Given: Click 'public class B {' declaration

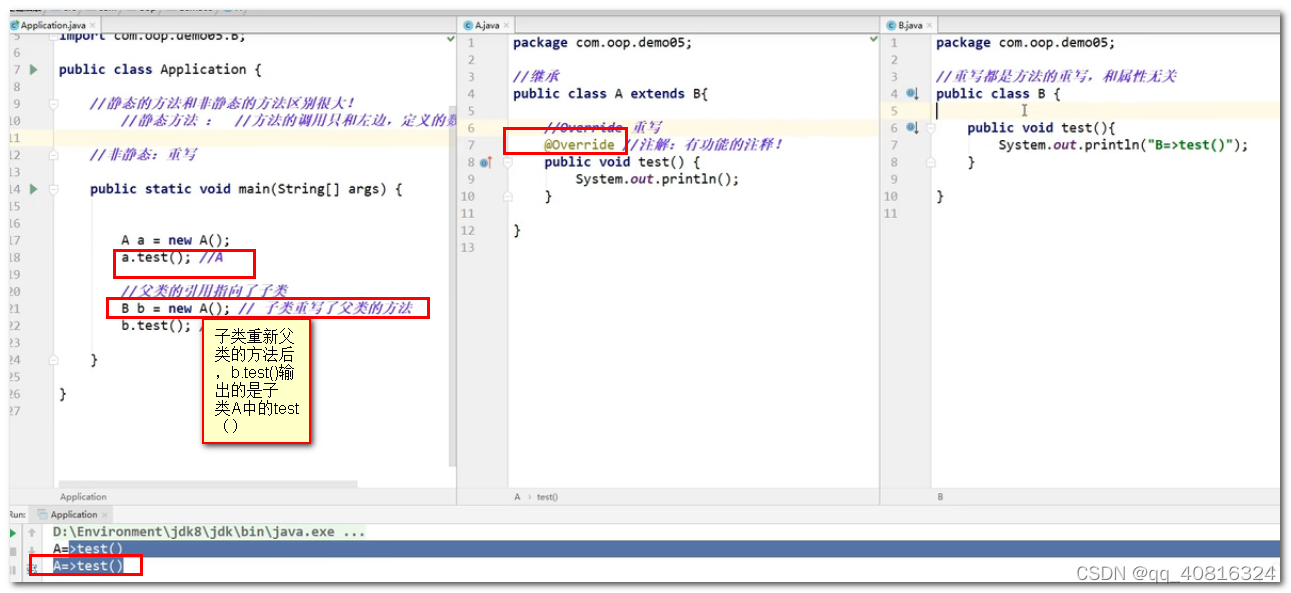Looking at the screenshot, I should (x=998, y=94).
